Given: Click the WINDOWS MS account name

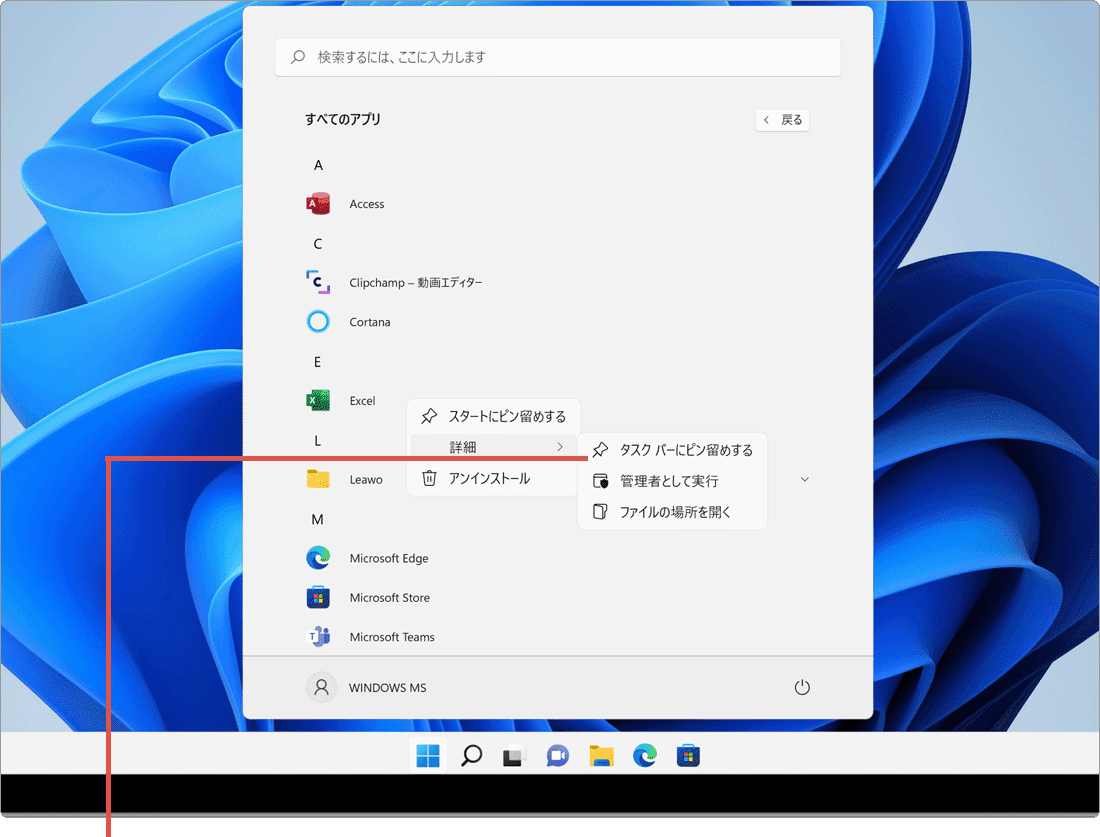Looking at the screenshot, I should [x=387, y=688].
